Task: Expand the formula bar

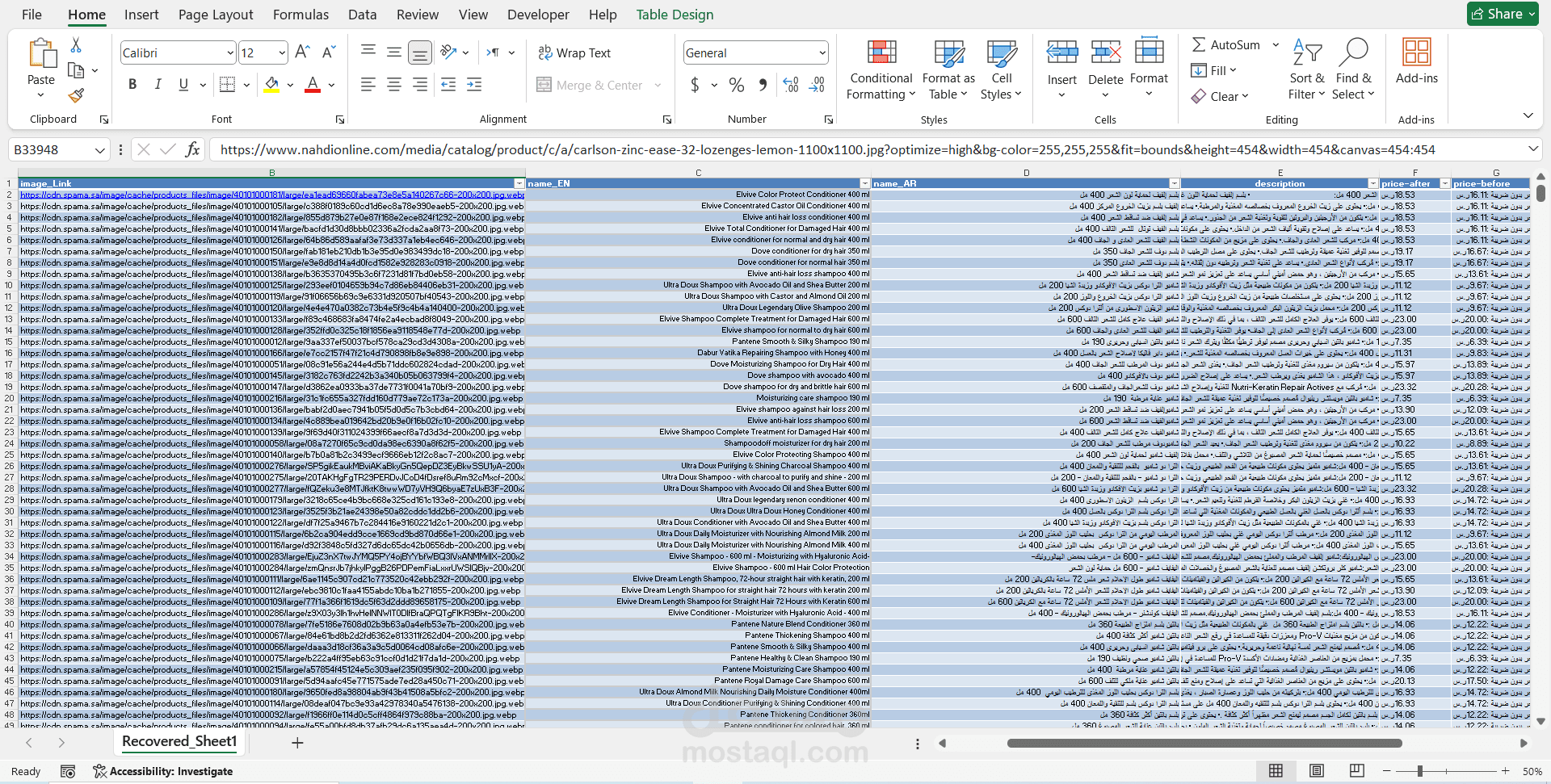Action: click(1532, 149)
